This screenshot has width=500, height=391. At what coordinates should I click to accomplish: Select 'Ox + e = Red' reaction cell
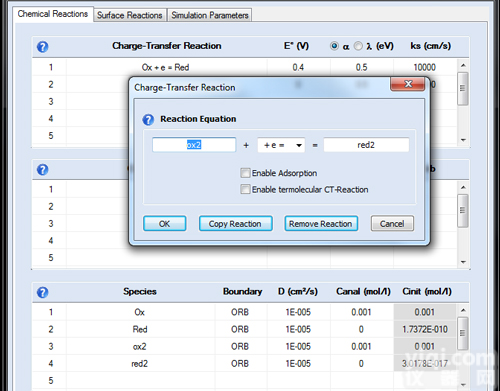166,67
